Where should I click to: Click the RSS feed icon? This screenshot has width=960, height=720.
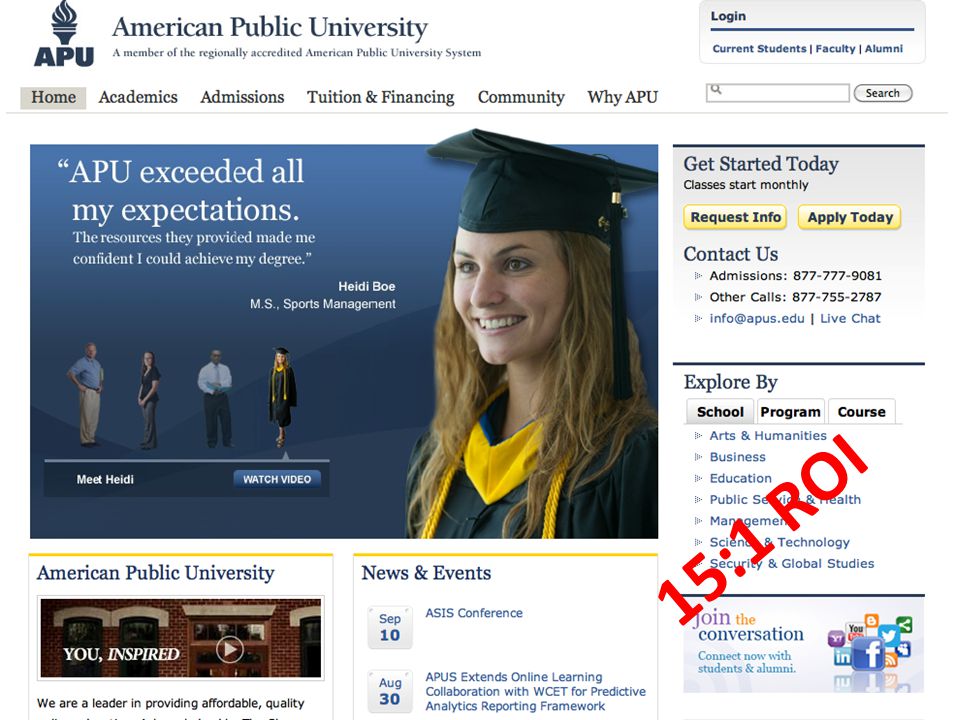pyautogui.click(x=891, y=659)
